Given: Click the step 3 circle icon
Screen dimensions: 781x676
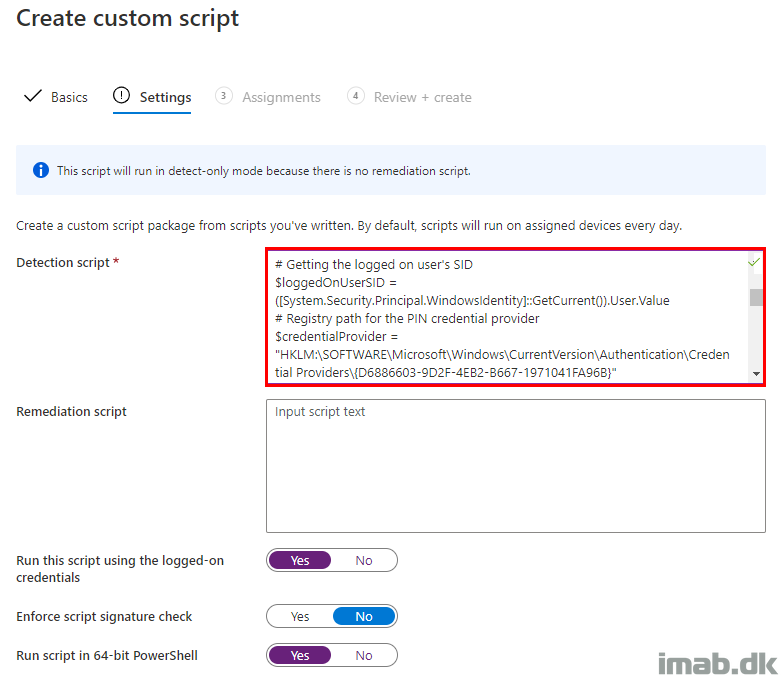Looking at the screenshot, I should pos(223,96).
